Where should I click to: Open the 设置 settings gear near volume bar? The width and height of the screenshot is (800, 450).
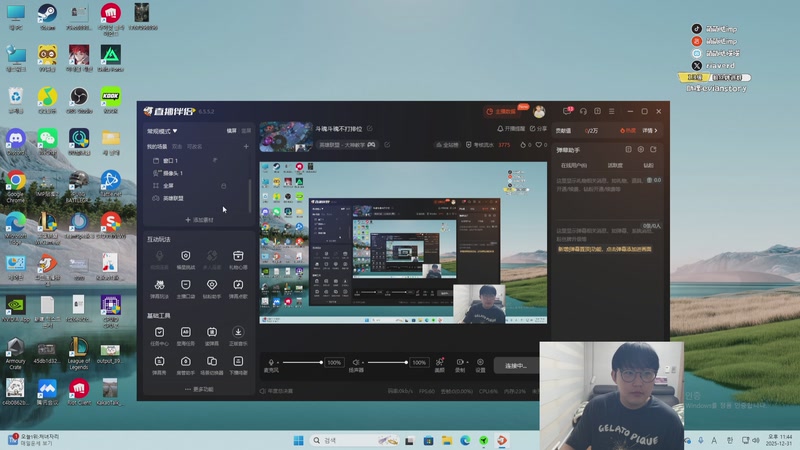click(x=480, y=364)
